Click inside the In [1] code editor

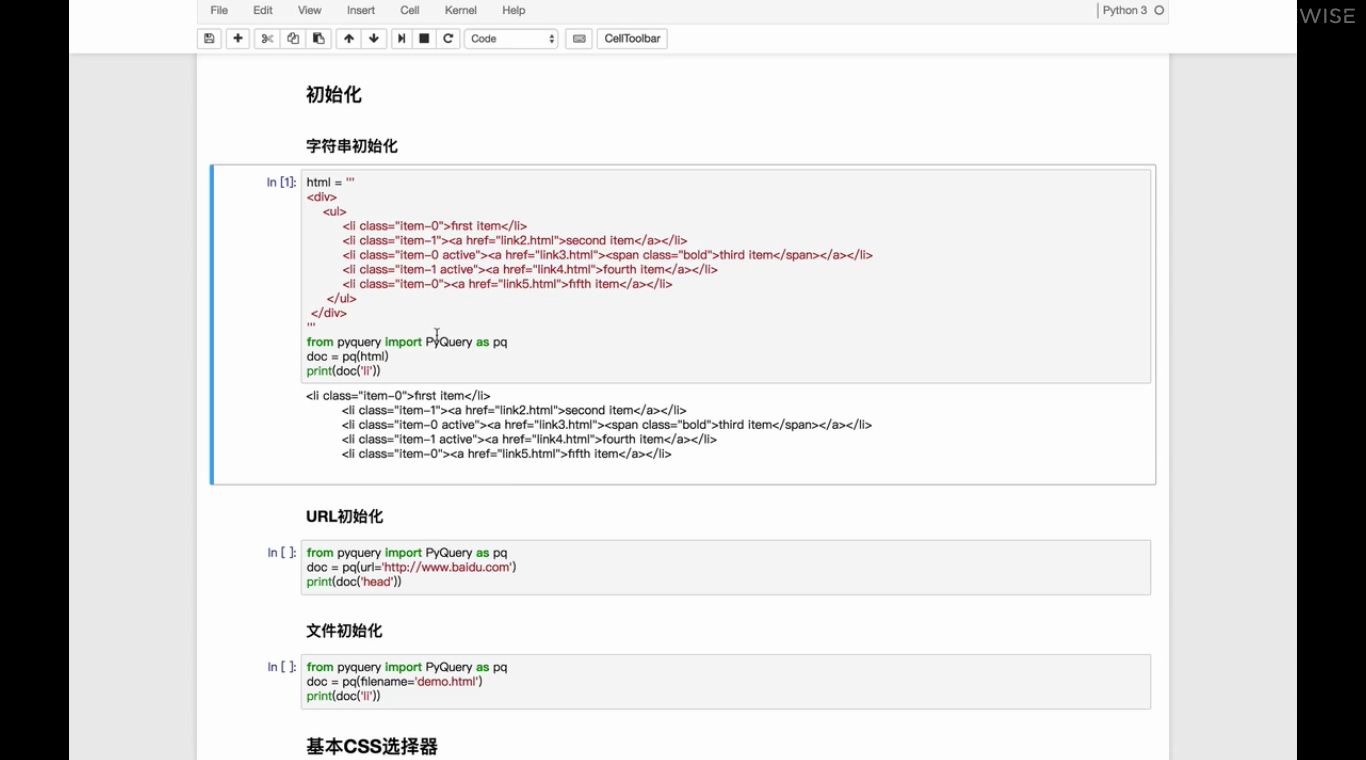[x=726, y=276]
